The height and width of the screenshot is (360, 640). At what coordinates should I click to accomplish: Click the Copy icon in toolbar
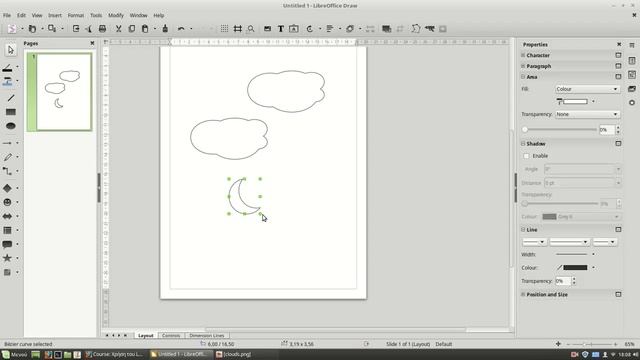pyautogui.click(x=131, y=29)
